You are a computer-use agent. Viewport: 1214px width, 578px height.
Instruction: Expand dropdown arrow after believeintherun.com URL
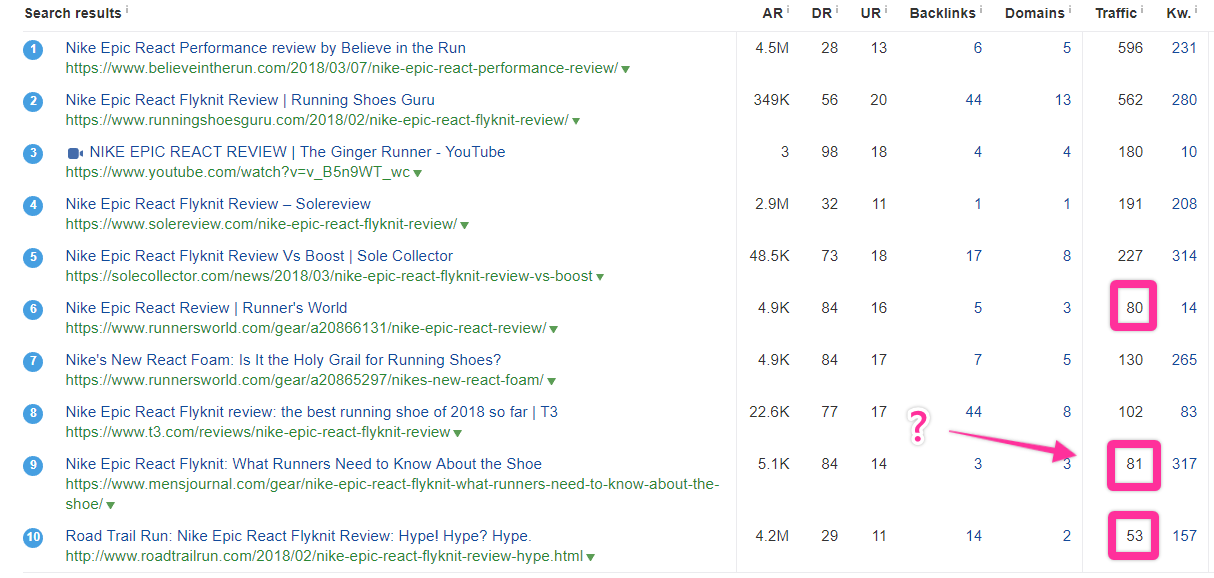point(625,69)
